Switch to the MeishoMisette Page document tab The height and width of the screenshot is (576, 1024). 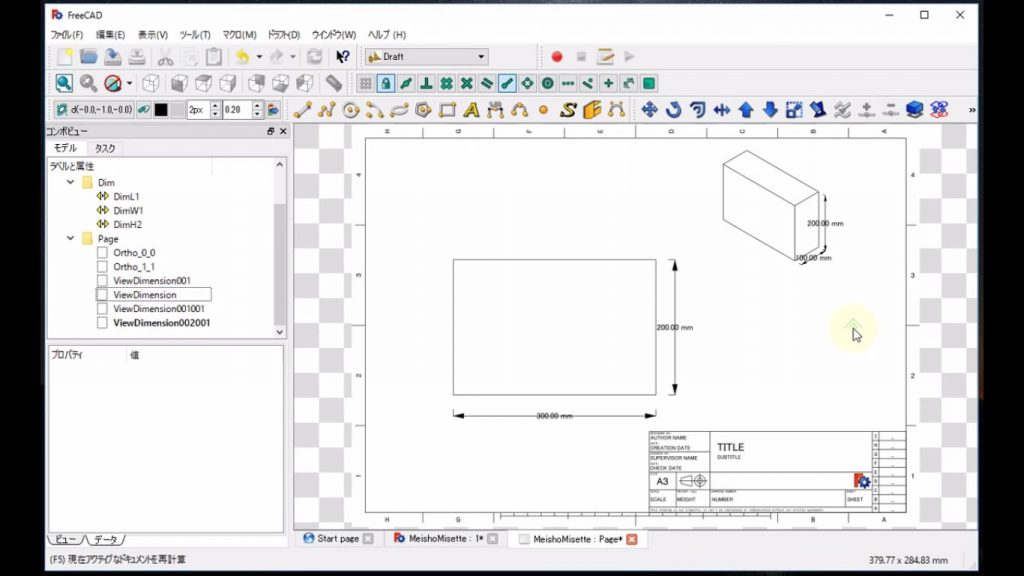[575, 538]
